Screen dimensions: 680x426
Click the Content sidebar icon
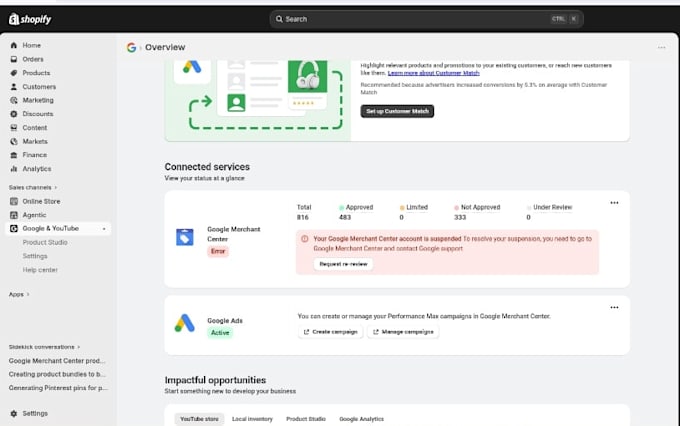(14, 128)
